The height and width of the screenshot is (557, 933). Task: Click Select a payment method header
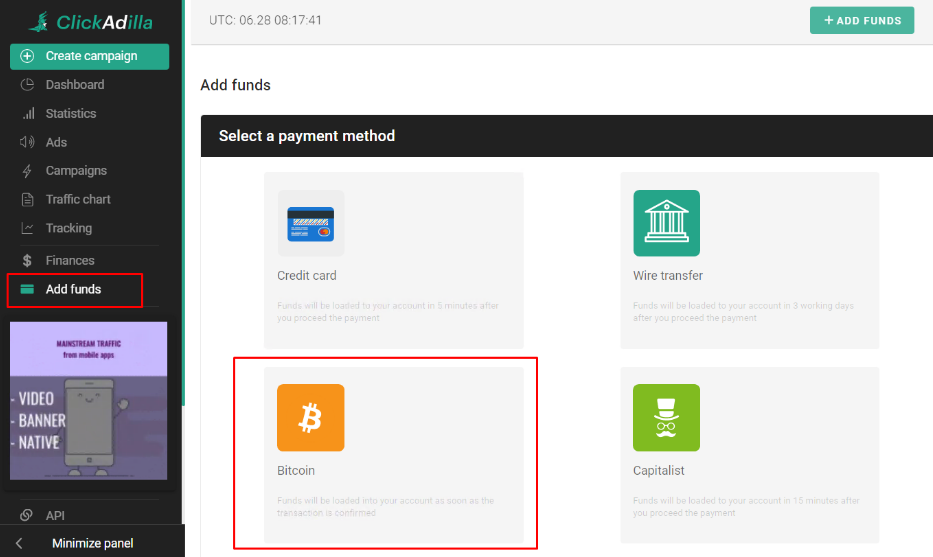(307, 136)
